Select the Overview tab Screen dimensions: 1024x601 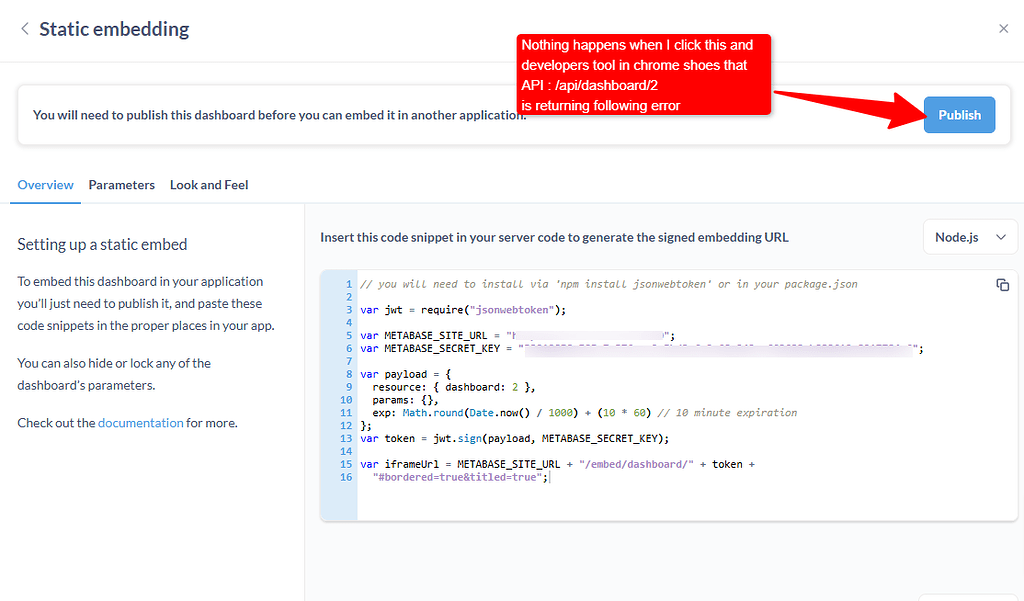click(x=45, y=185)
